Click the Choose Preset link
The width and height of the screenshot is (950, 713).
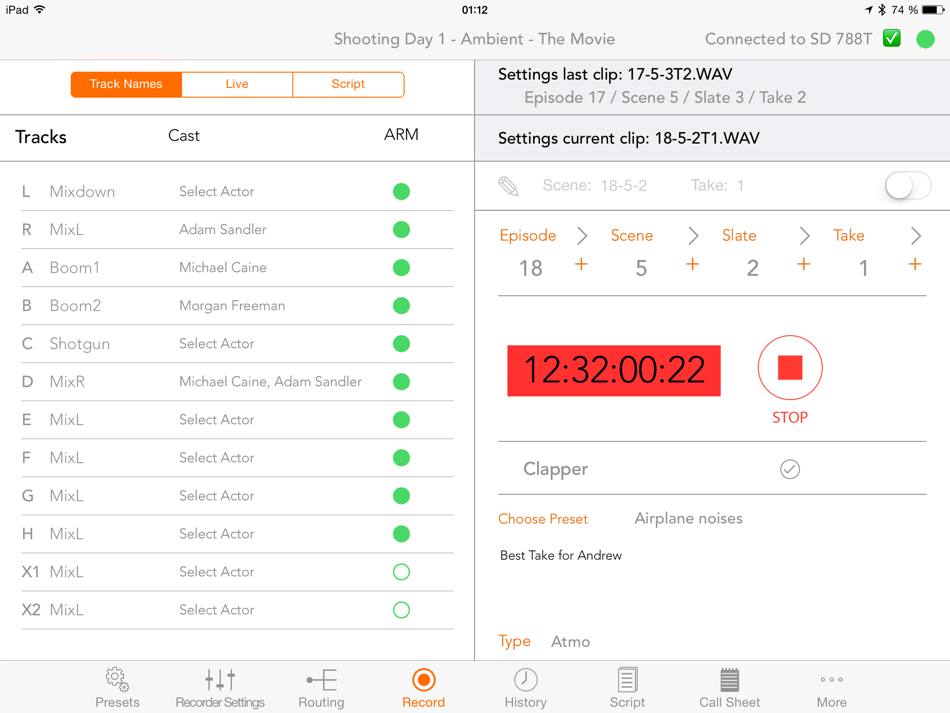tap(543, 518)
